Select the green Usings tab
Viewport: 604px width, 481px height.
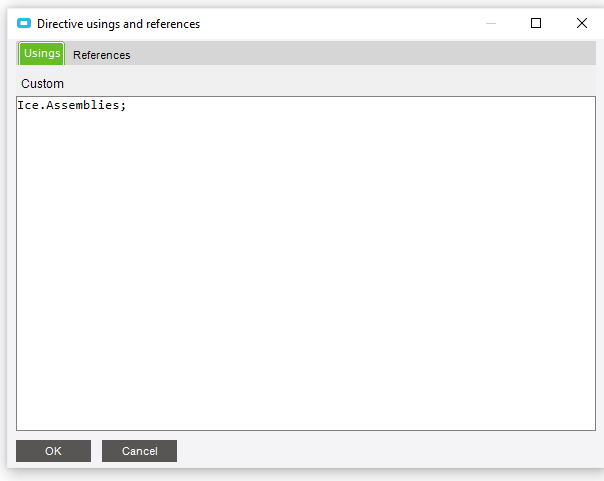(42, 54)
